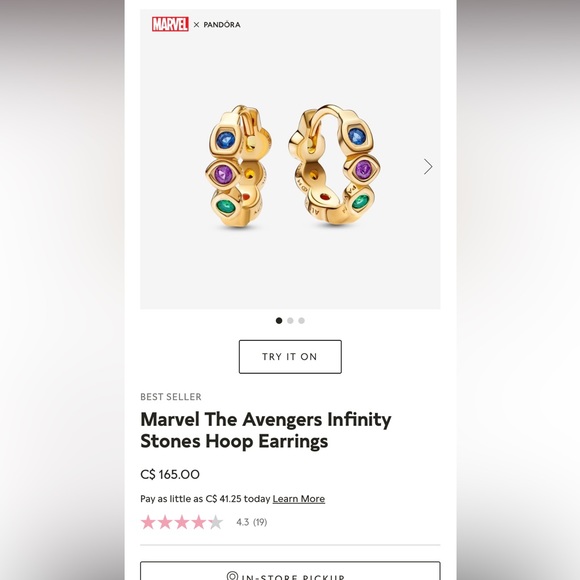Click the right hoop earring image
The width and height of the screenshot is (580, 580).
tap(334, 165)
